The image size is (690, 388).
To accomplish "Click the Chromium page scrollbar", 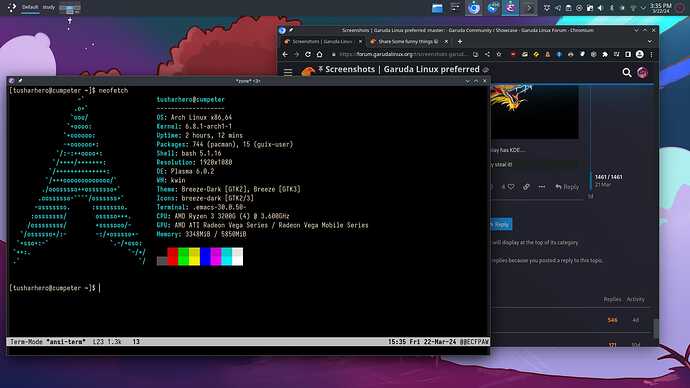I will click(x=656, y=328).
